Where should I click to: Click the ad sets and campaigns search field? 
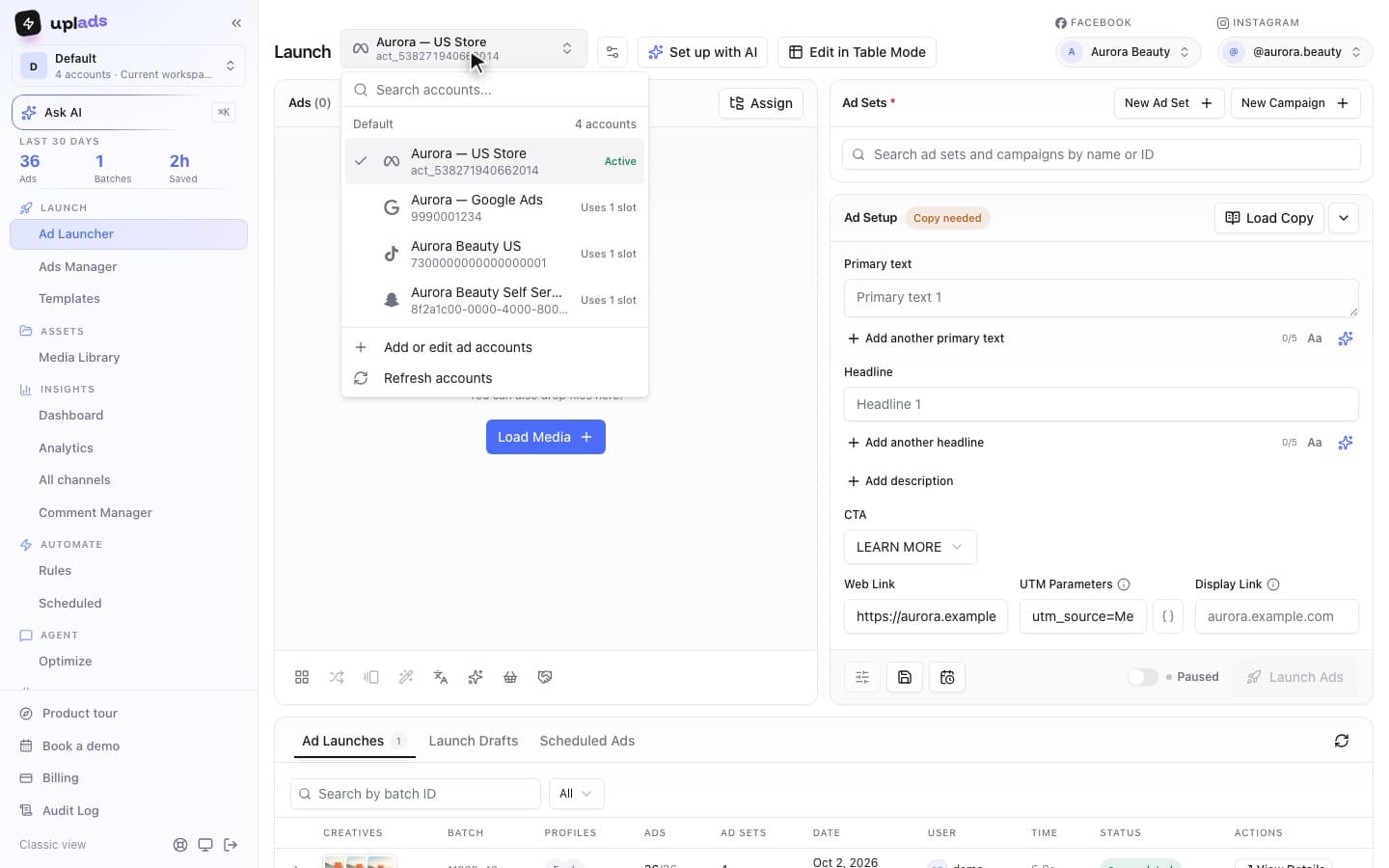[1102, 154]
